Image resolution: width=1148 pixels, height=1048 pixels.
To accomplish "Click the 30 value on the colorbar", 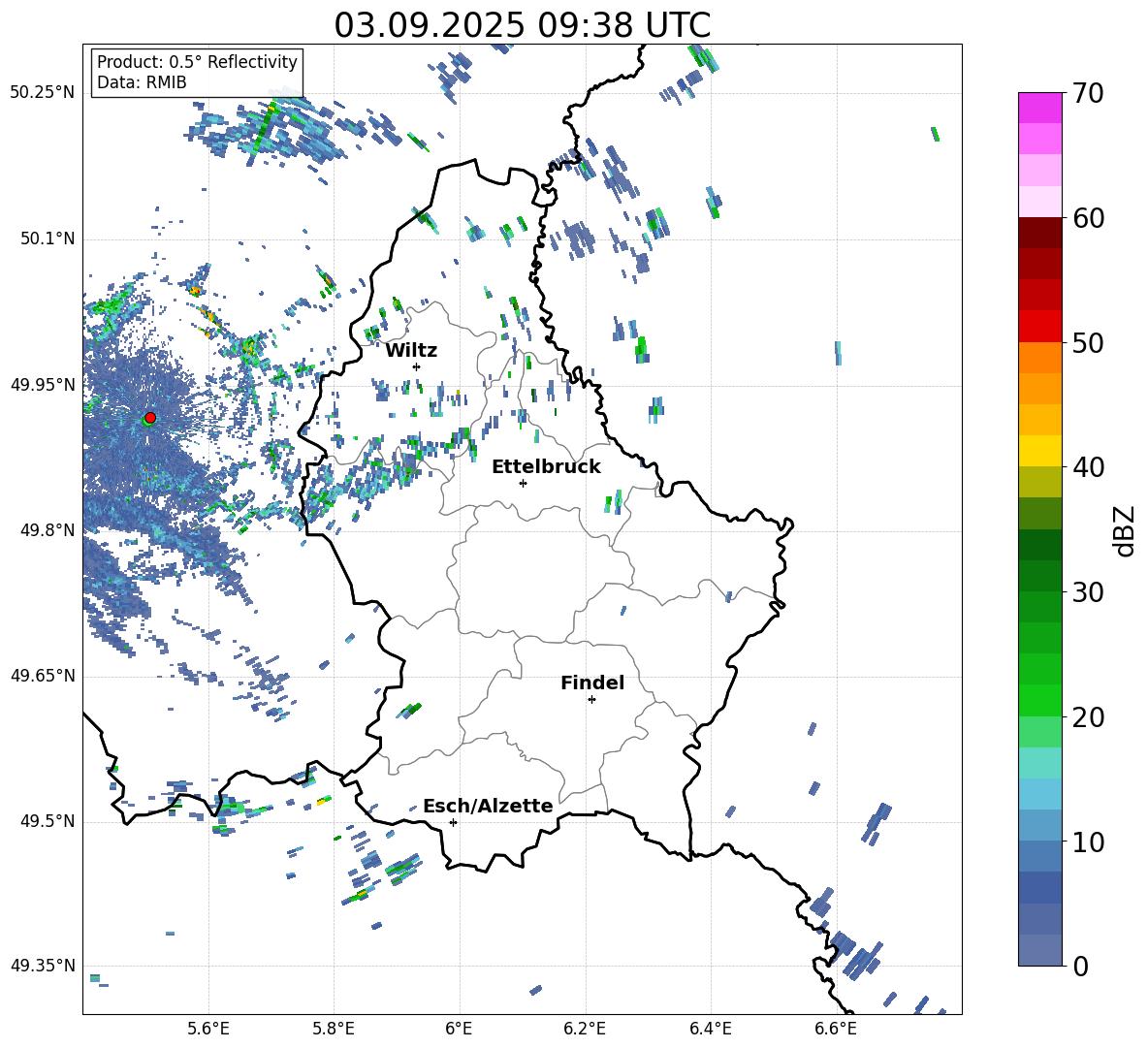I will pos(1088,592).
